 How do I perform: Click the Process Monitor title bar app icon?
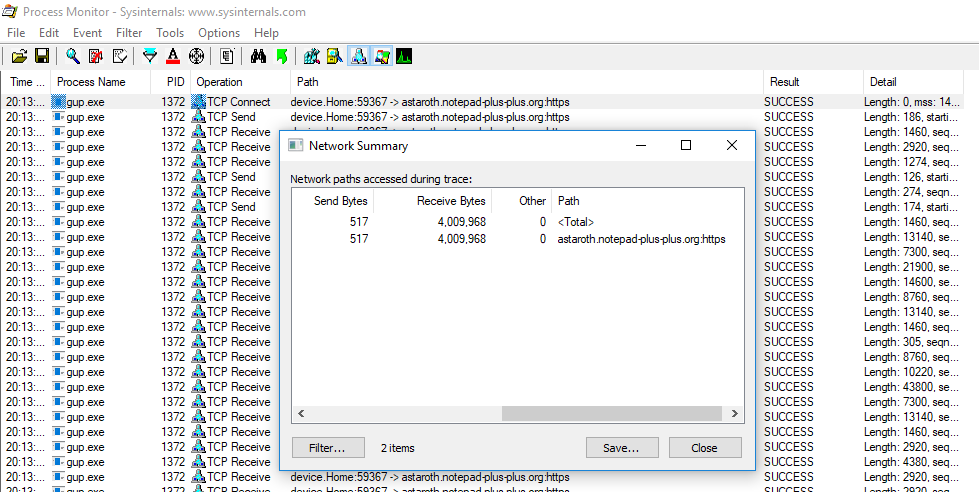pyautogui.click(x=10, y=11)
